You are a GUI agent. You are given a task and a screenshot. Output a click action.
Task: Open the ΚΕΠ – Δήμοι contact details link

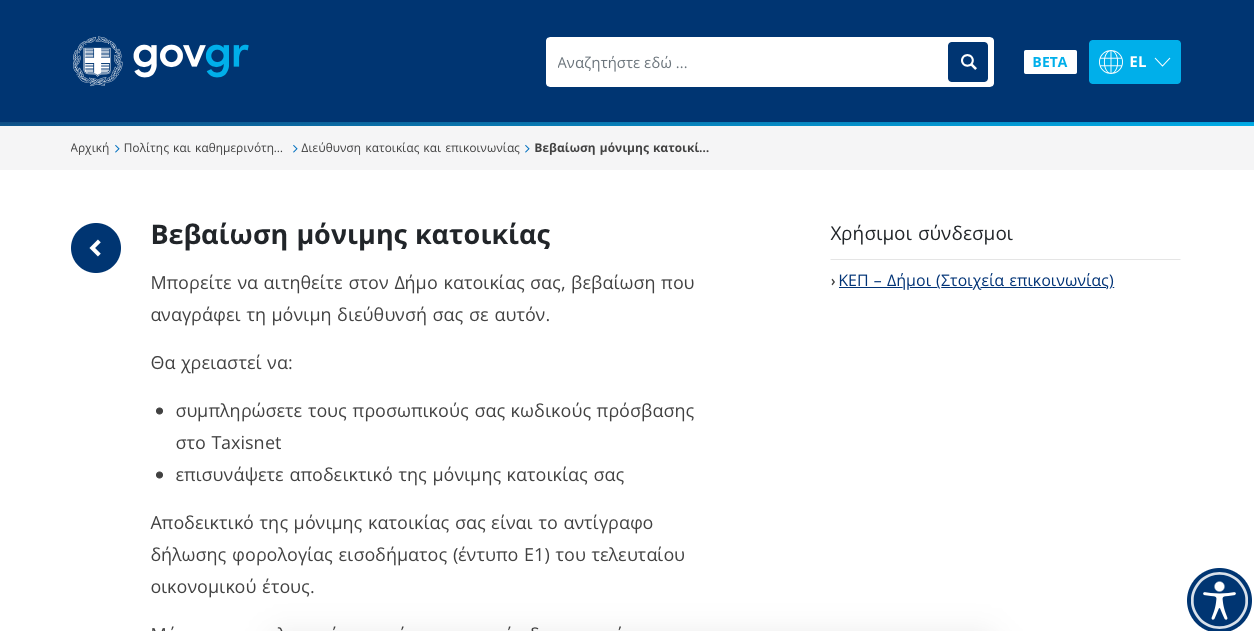point(975,280)
